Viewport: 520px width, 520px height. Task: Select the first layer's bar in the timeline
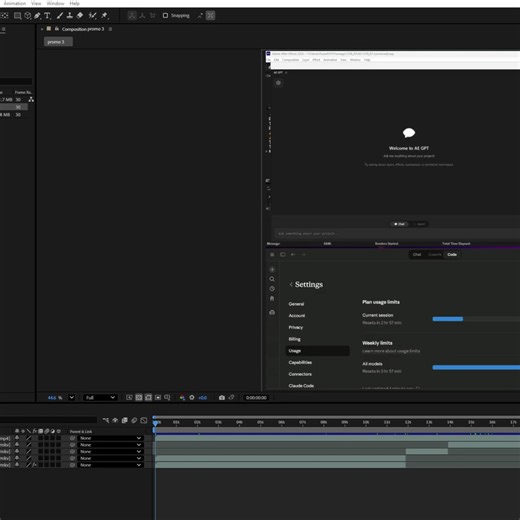pos(337,438)
